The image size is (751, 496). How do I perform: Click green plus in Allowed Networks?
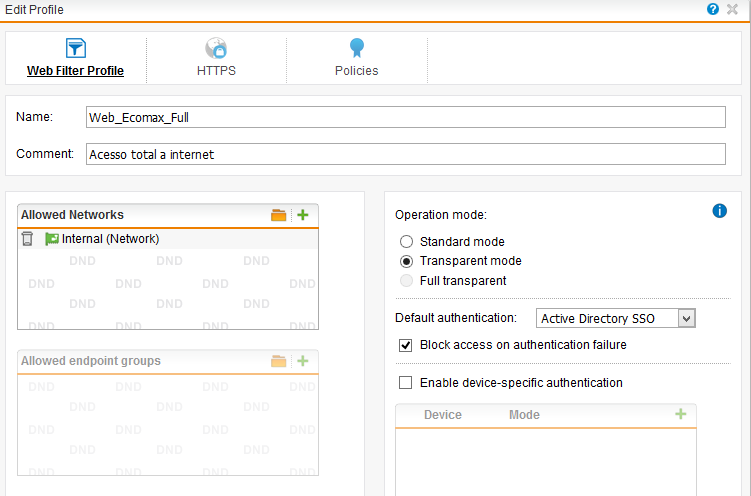[303, 215]
